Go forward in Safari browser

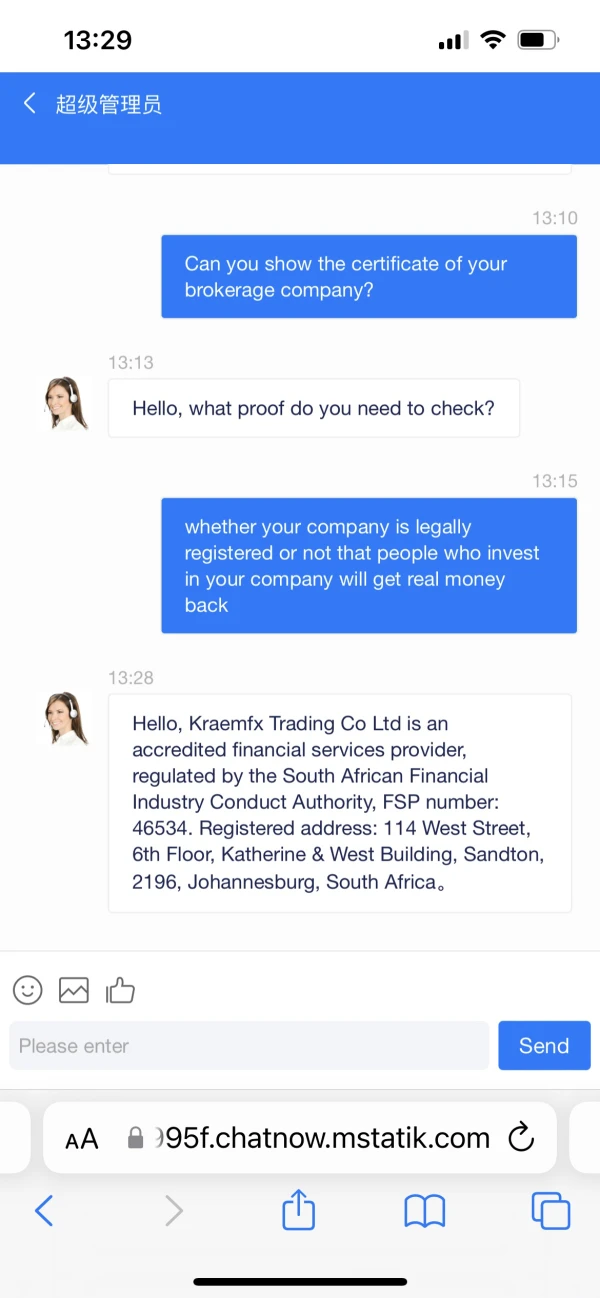click(174, 1211)
